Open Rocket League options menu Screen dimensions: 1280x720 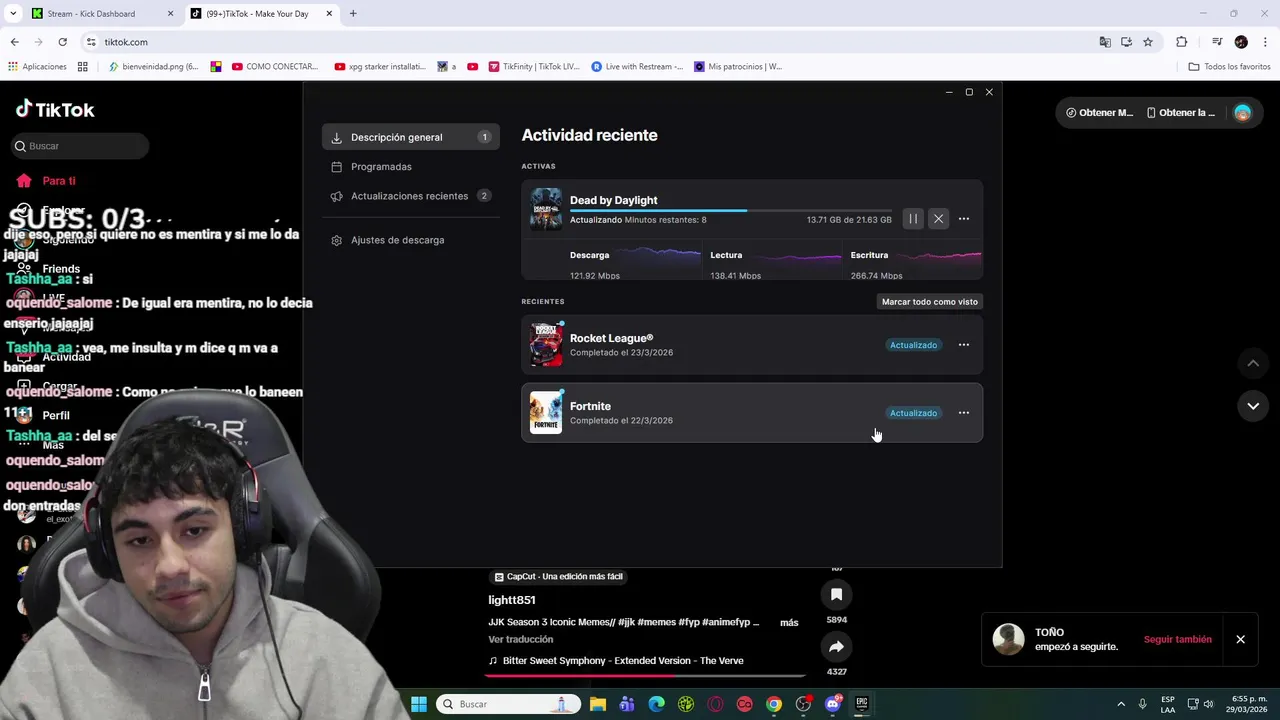pos(964,345)
